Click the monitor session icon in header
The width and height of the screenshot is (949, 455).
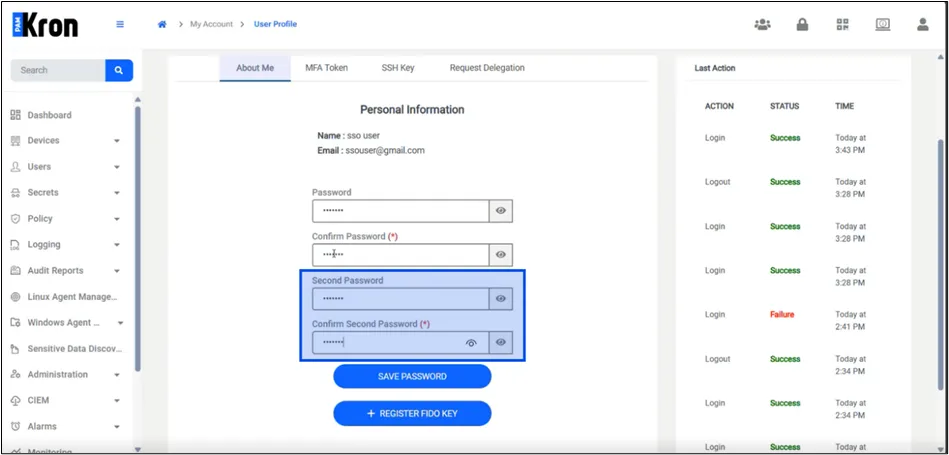tap(882, 24)
